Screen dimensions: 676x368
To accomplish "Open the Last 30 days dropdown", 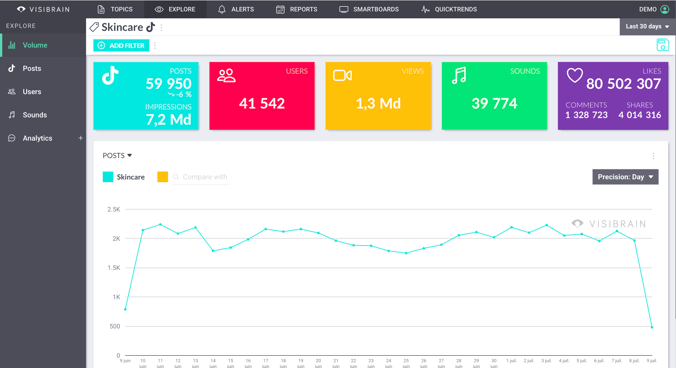I will coord(647,26).
